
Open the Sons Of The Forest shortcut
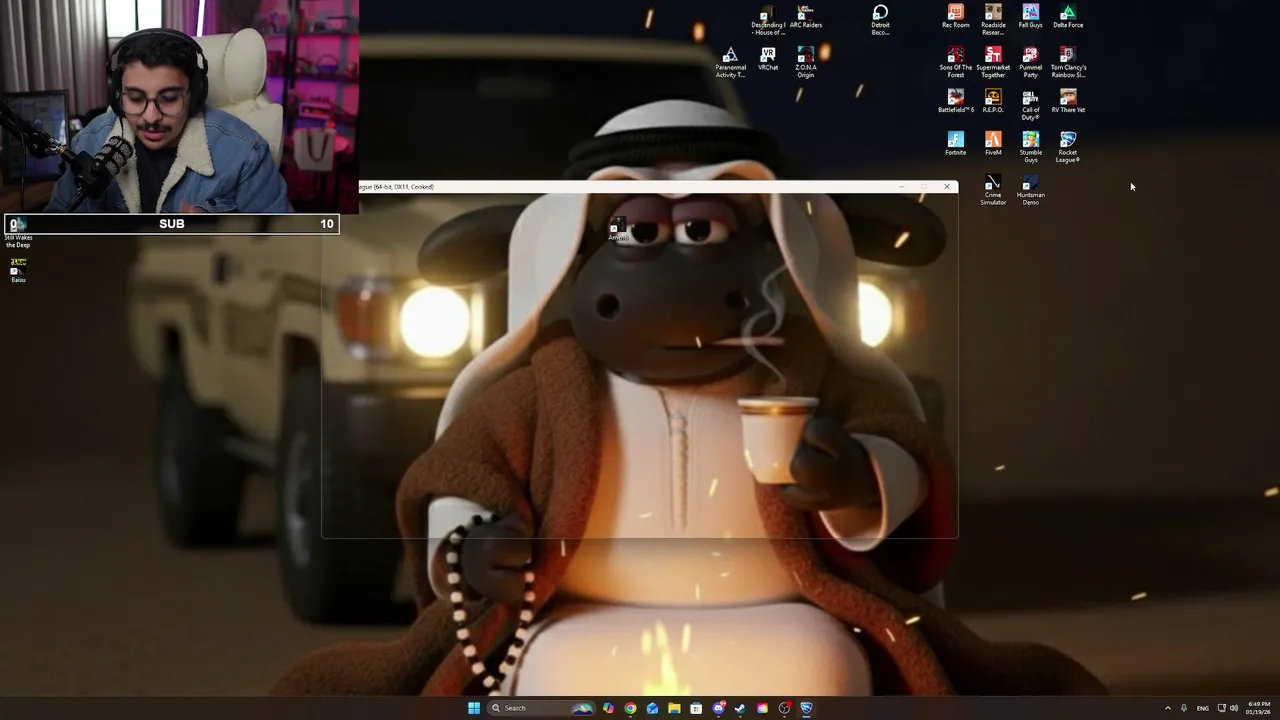click(956, 62)
